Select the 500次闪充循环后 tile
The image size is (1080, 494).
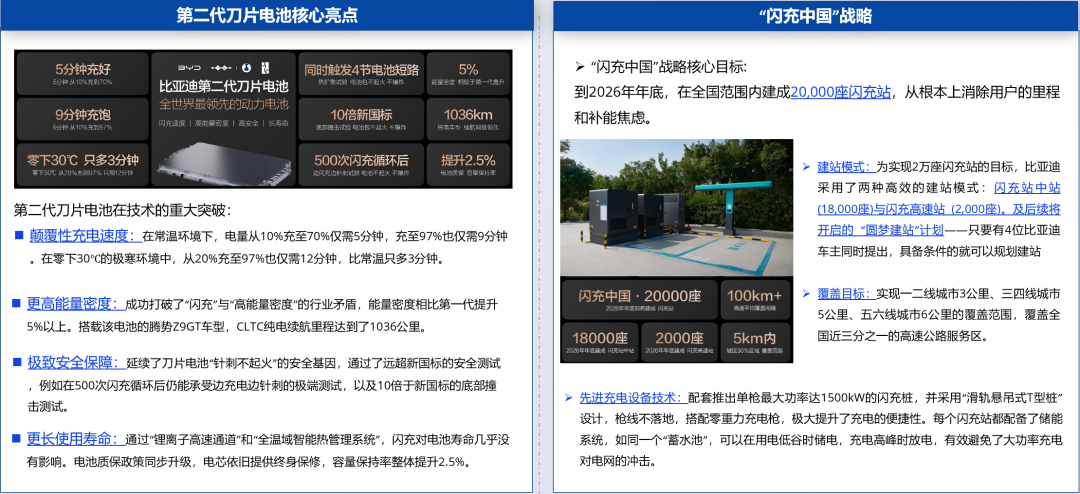[x=361, y=163]
